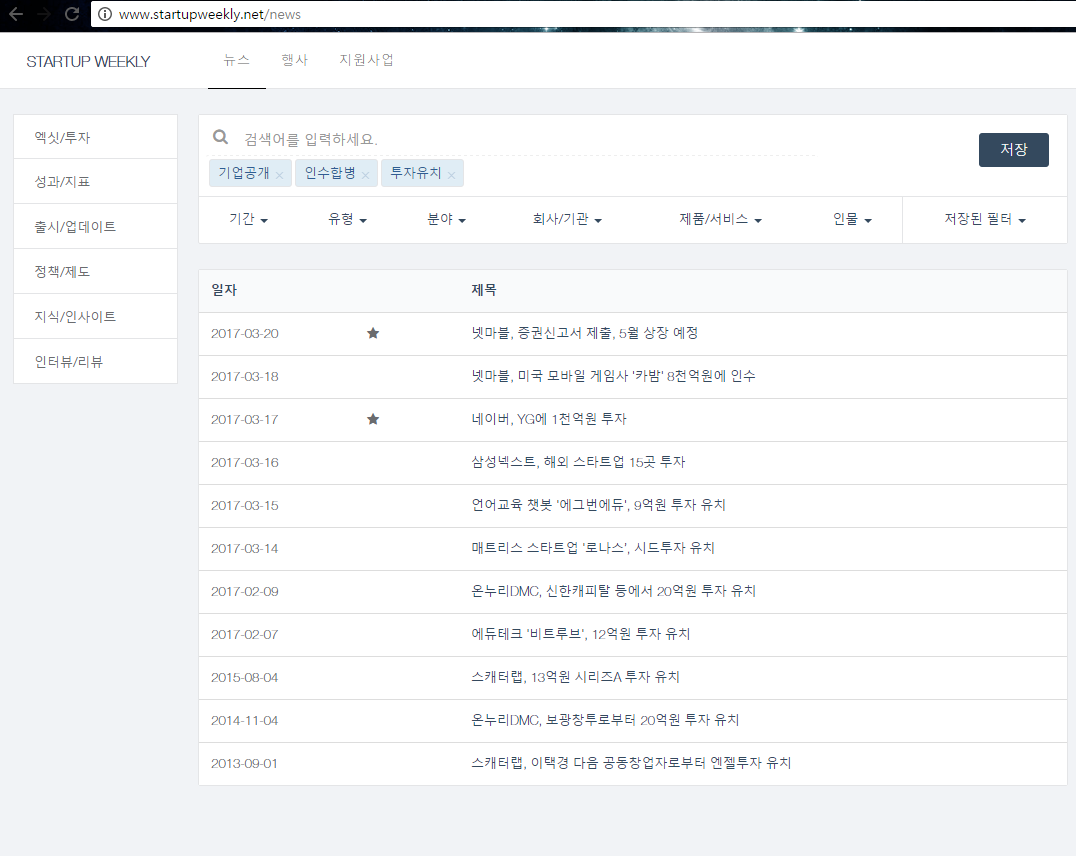Viewport: 1076px width, 856px height.
Task: Open the 제품/서비스 dropdown filter
Action: [x=721, y=219]
